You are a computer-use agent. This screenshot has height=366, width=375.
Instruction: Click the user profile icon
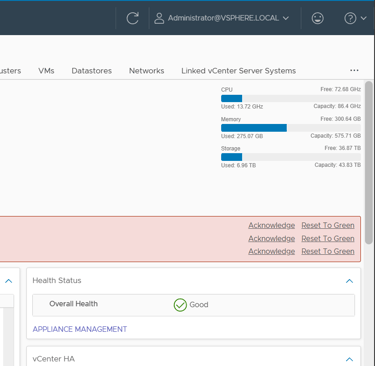click(x=159, y=18)
